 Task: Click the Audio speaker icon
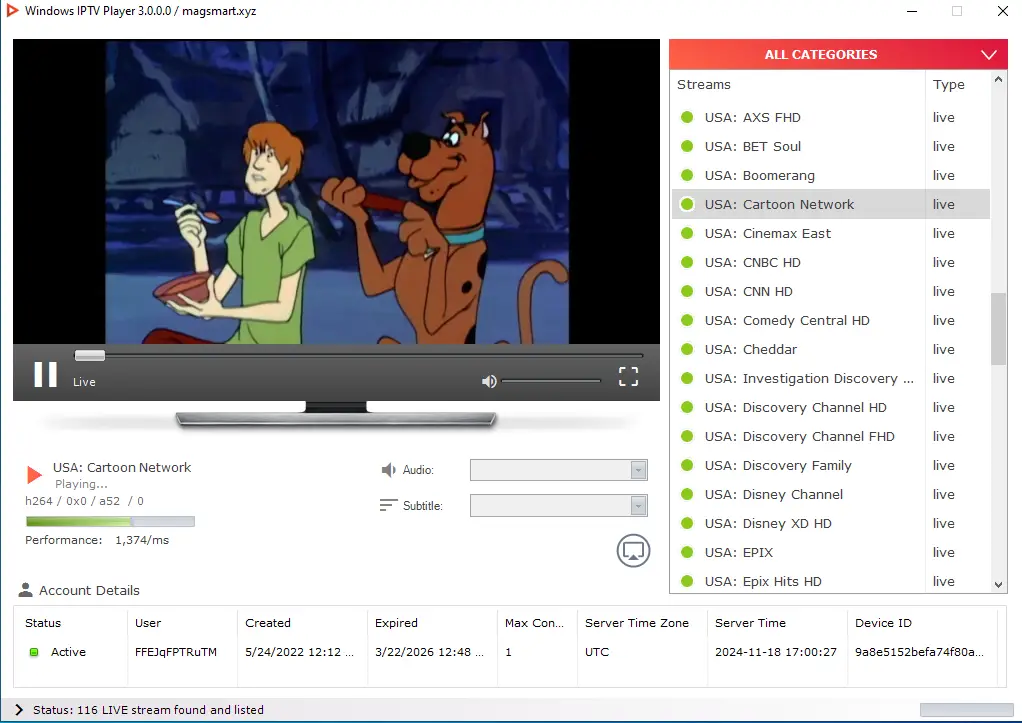coord(388,470)
